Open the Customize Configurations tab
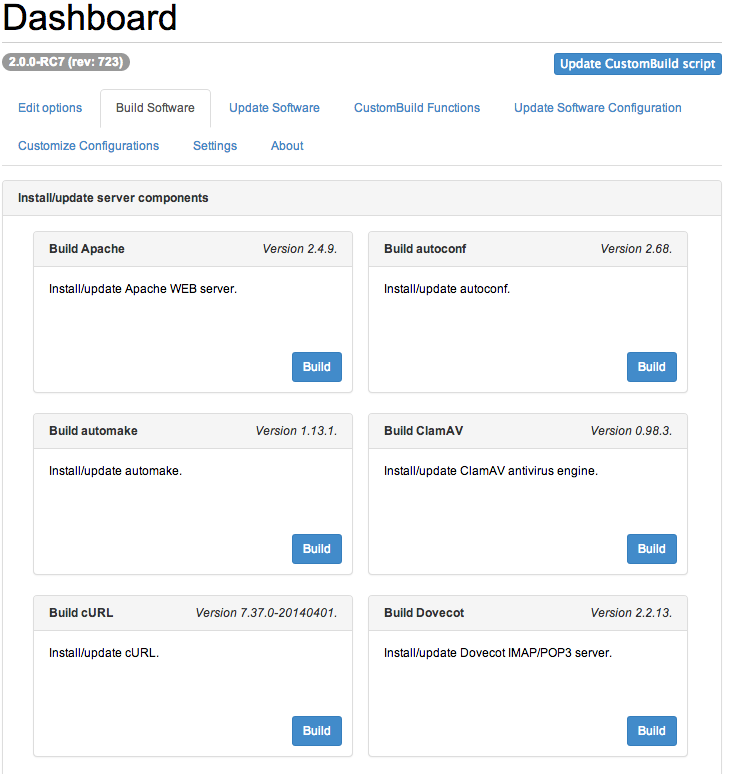Viewport: 742px width, 774px height. 88,146
